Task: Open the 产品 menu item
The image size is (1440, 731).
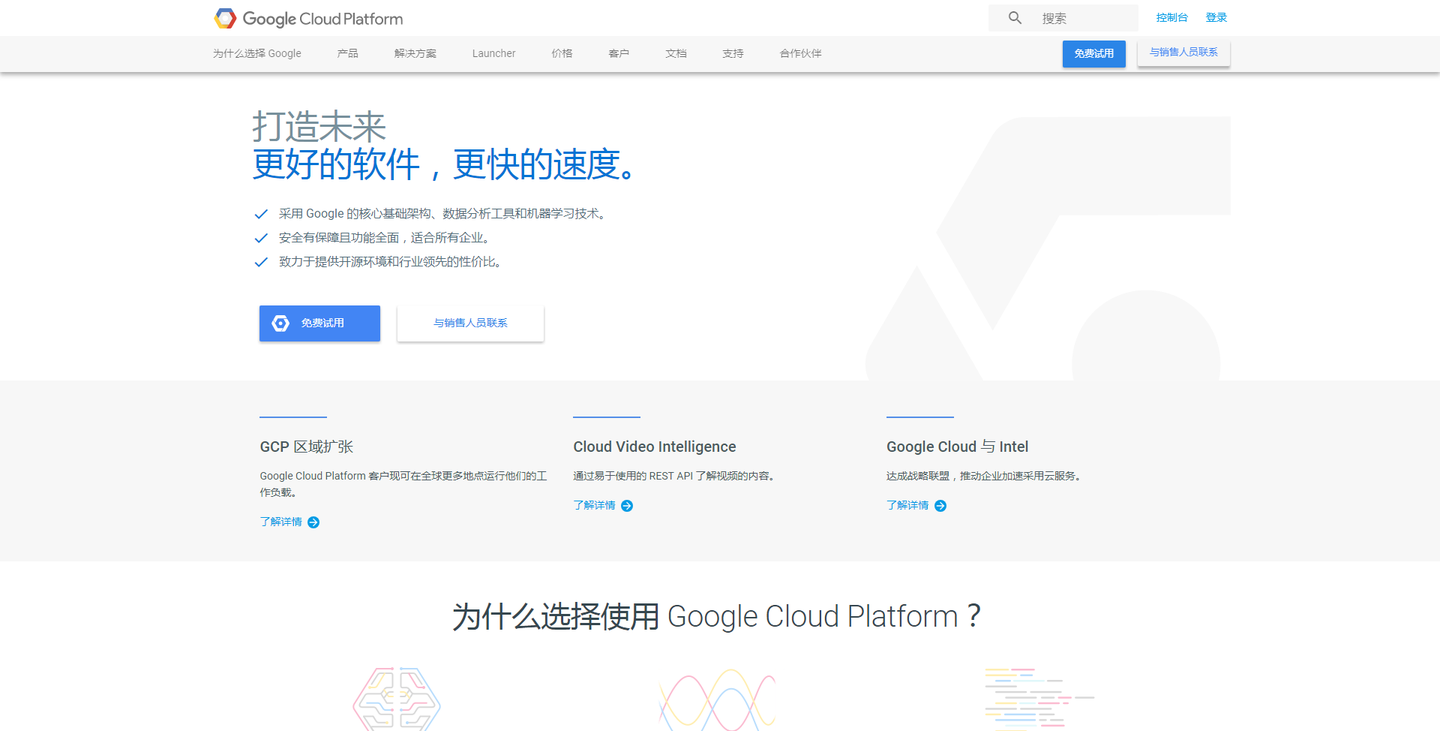Action: pos(348,54)
